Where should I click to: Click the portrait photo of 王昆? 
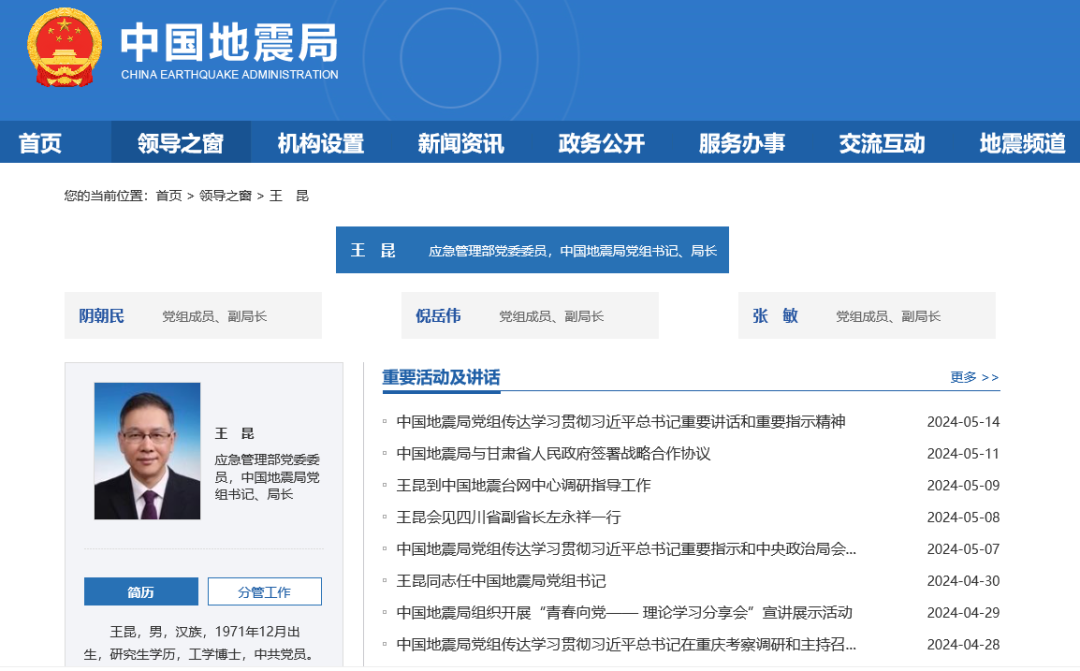pos(147,451)
